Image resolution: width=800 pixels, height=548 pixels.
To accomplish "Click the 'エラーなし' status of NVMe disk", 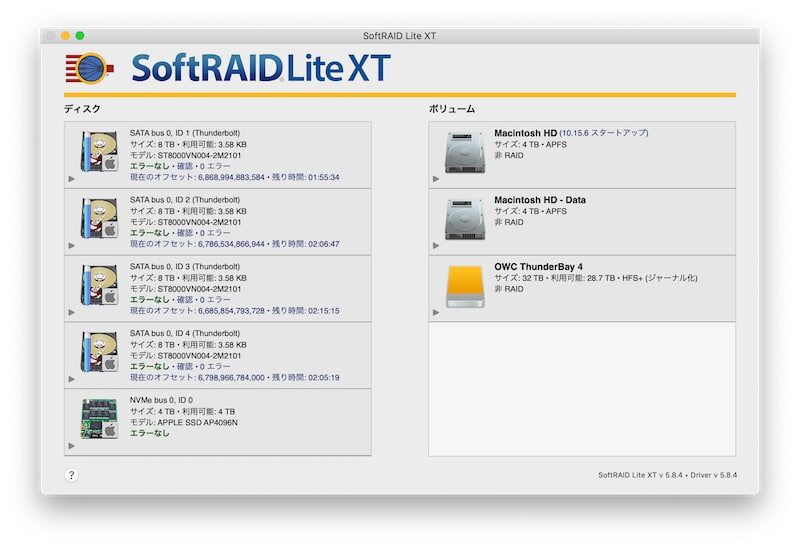I will point(149,434).
